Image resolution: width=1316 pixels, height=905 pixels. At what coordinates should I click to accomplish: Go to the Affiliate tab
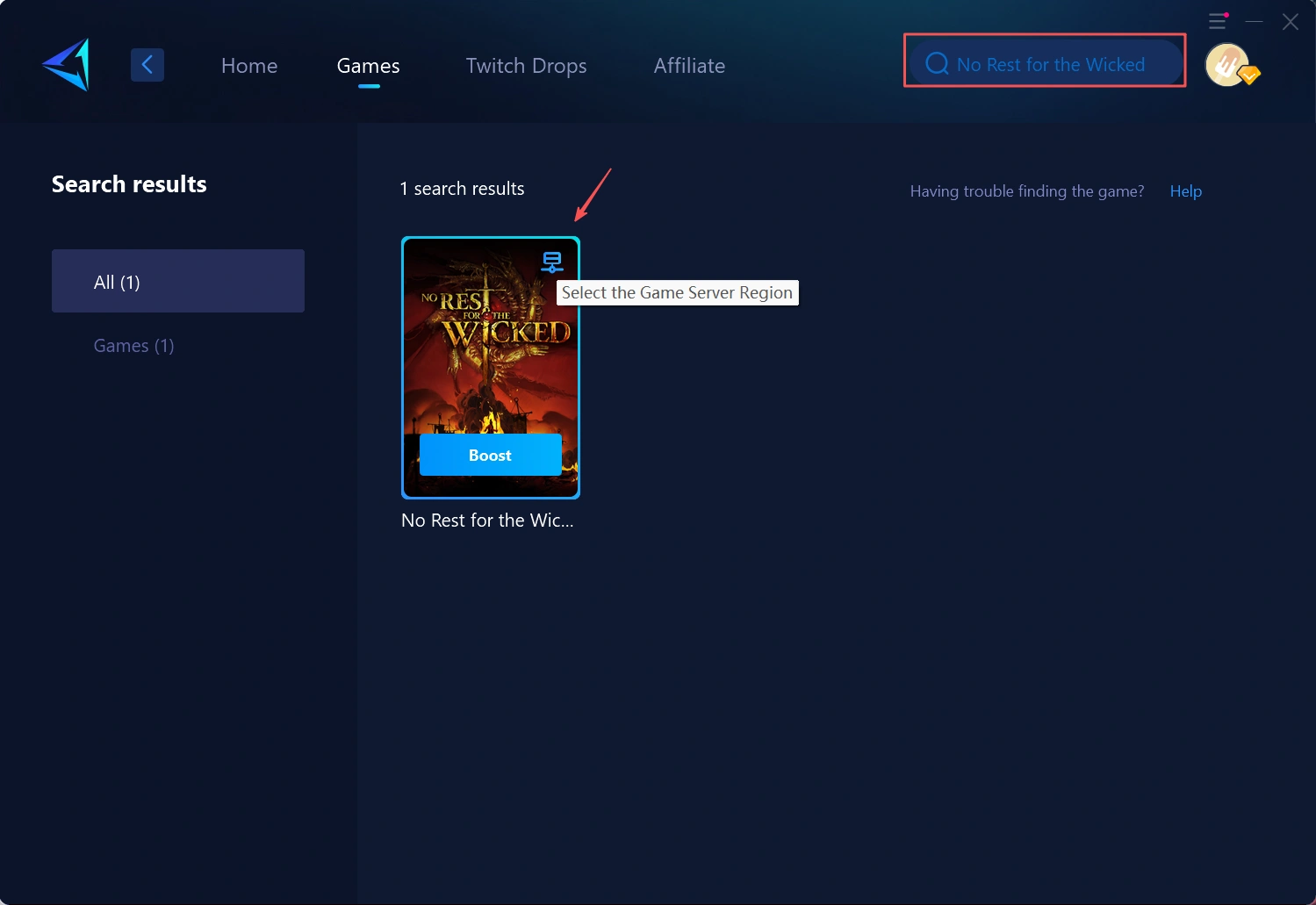(689, 66)
